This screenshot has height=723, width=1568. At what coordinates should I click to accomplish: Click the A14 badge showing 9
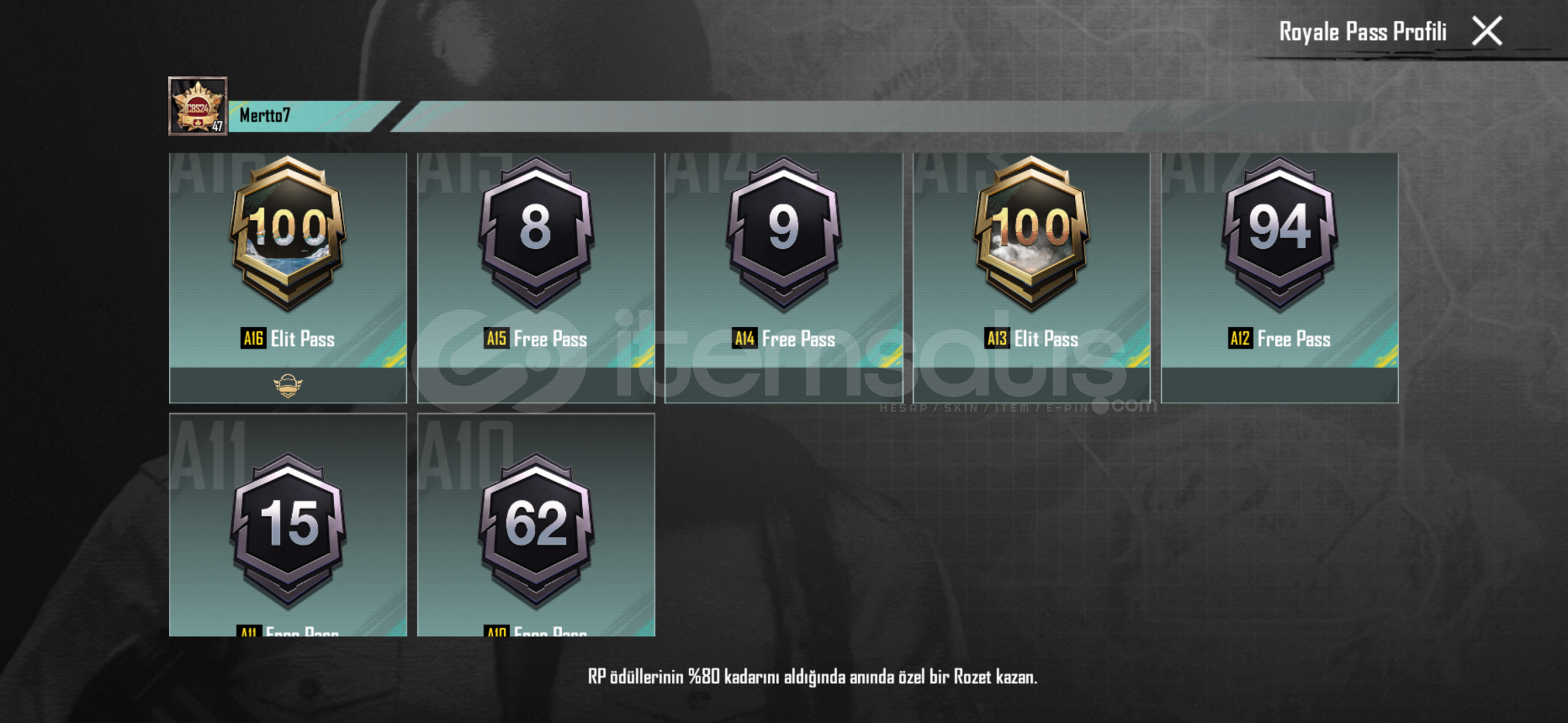784,234
